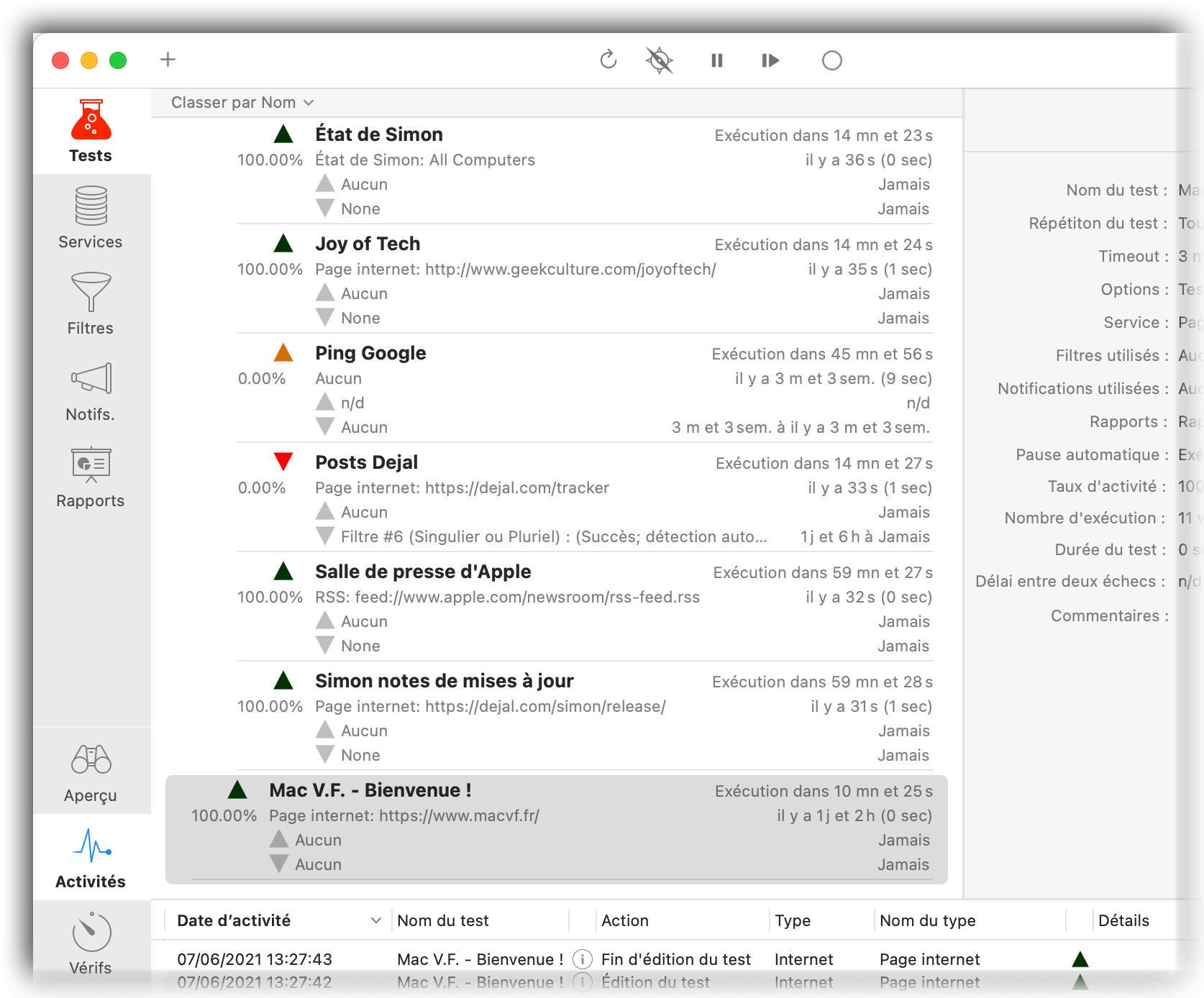Click green triangle in Fin d'édition activity row

coord(1080,958)
